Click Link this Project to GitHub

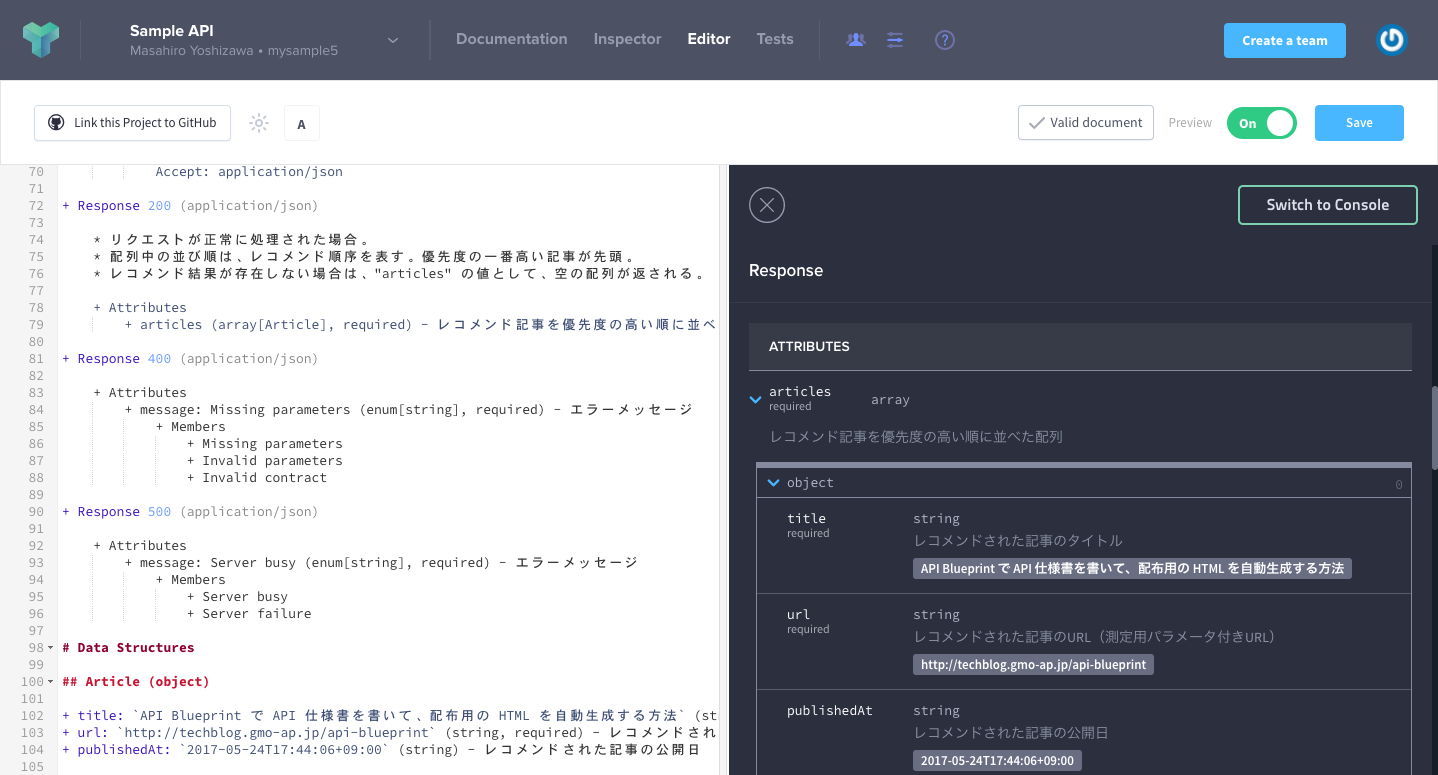[x=132, y=123]
